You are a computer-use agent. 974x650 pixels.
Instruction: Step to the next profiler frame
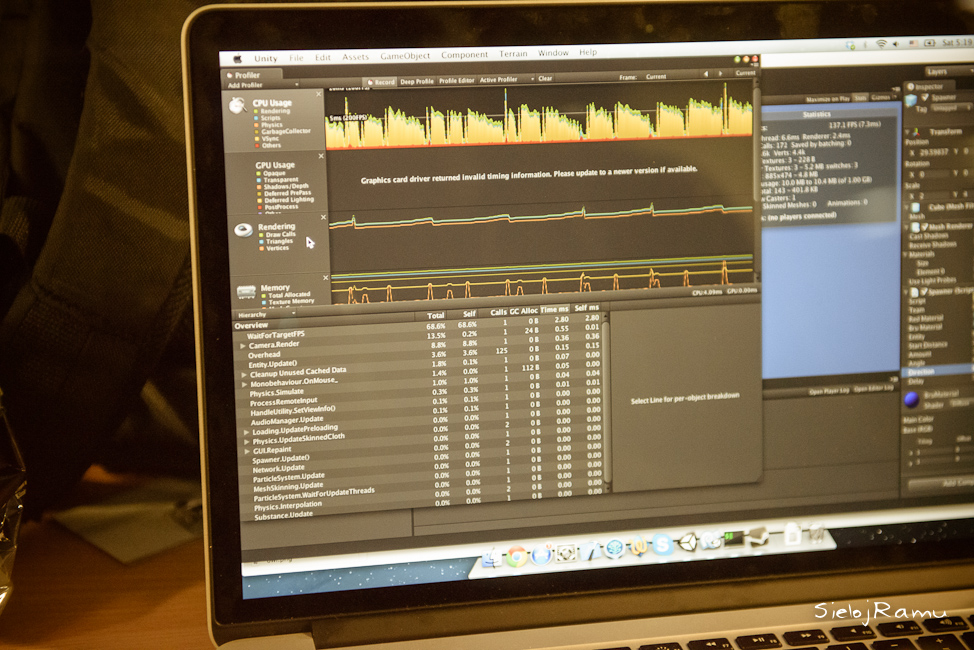coord(721,73)
